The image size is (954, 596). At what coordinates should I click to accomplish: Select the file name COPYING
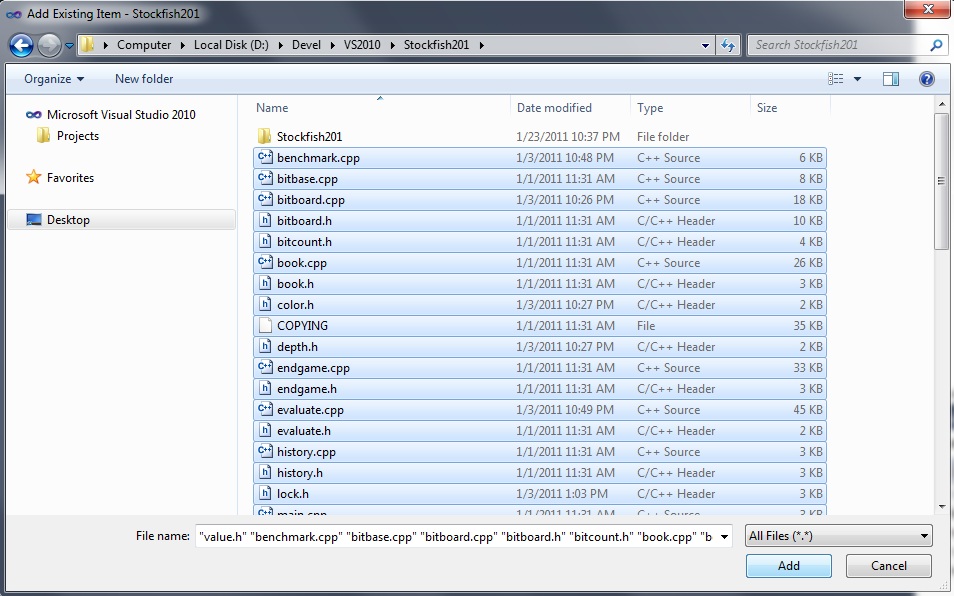pyautogui.click(x=302, y=326)
